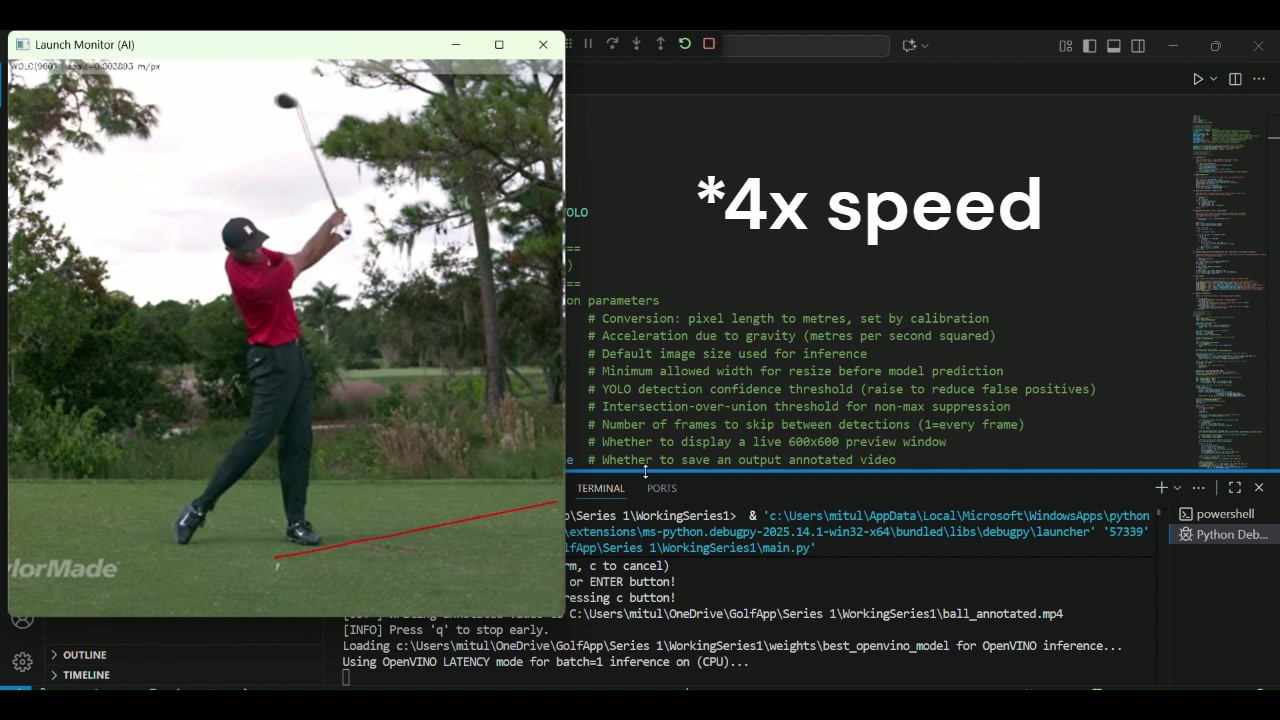Viewport: 1280px width, 720px height.
Task: Switch to the PORTS panel tab
Action: pyautogui.click(x=662, y=488)
